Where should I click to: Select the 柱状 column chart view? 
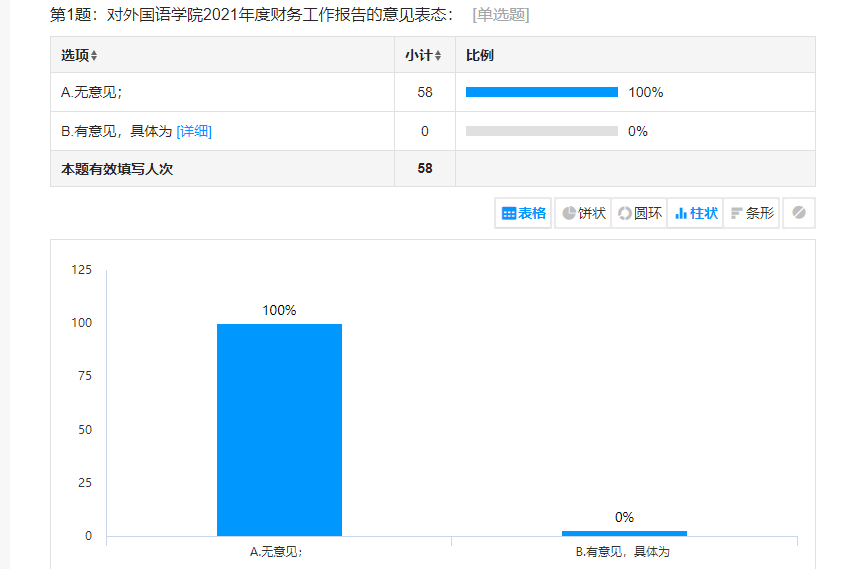(696, 213)
